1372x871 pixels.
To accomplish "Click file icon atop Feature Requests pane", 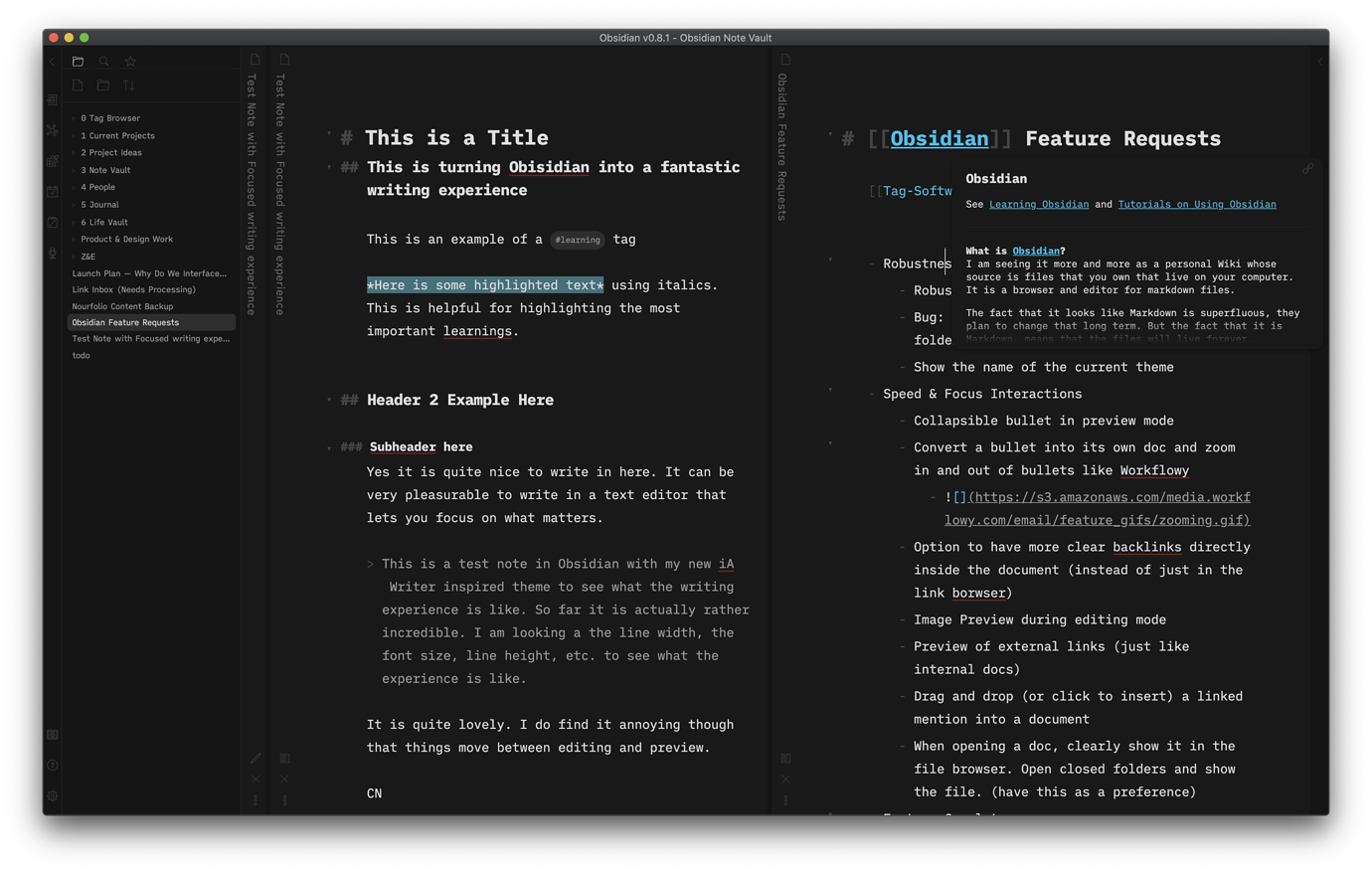I will pos(785,60).
